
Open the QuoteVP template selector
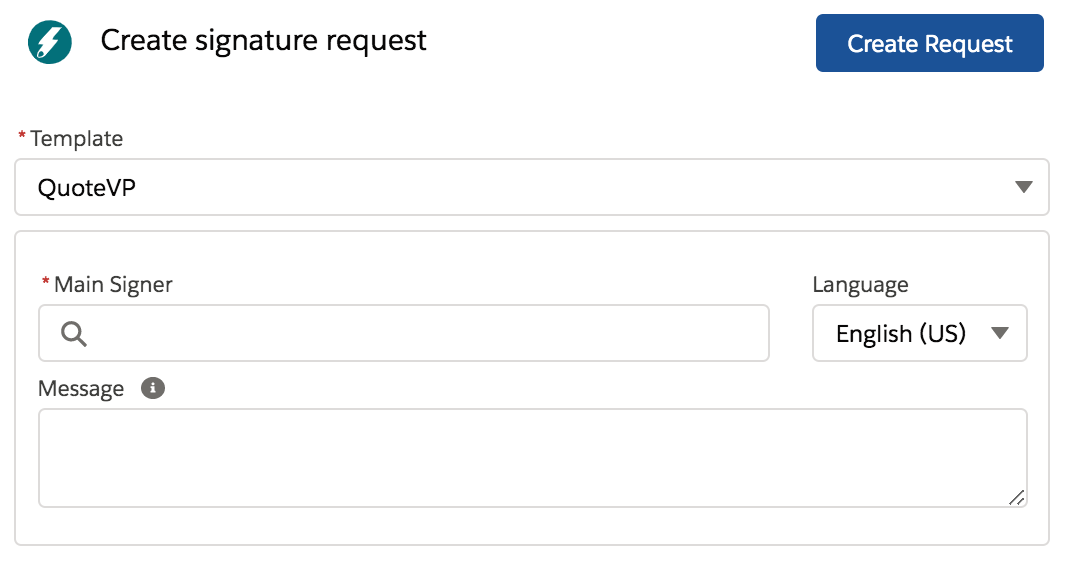pyautogui.click(x=500, y=187)
